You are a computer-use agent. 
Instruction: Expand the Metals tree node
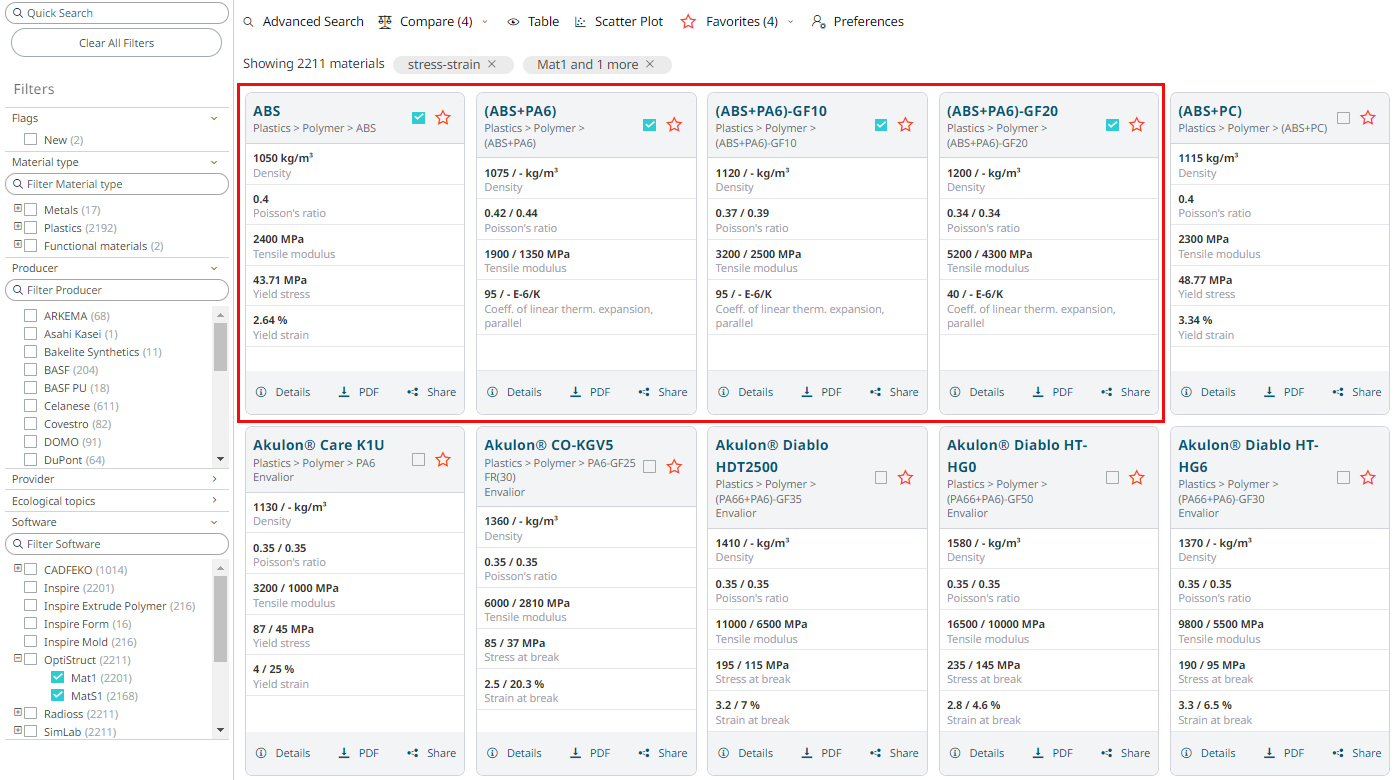[x=18, y=210]
